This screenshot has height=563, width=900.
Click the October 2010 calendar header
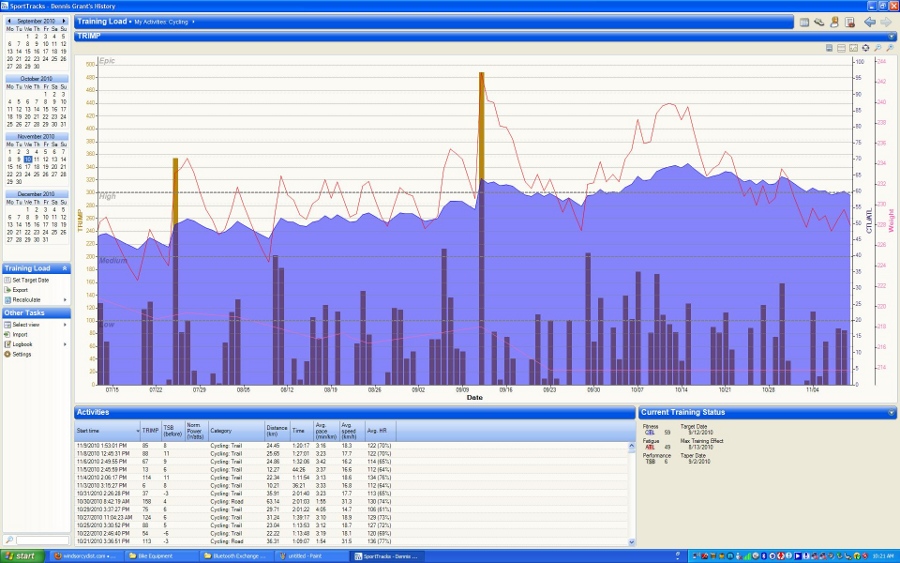(x=37, y=79)
